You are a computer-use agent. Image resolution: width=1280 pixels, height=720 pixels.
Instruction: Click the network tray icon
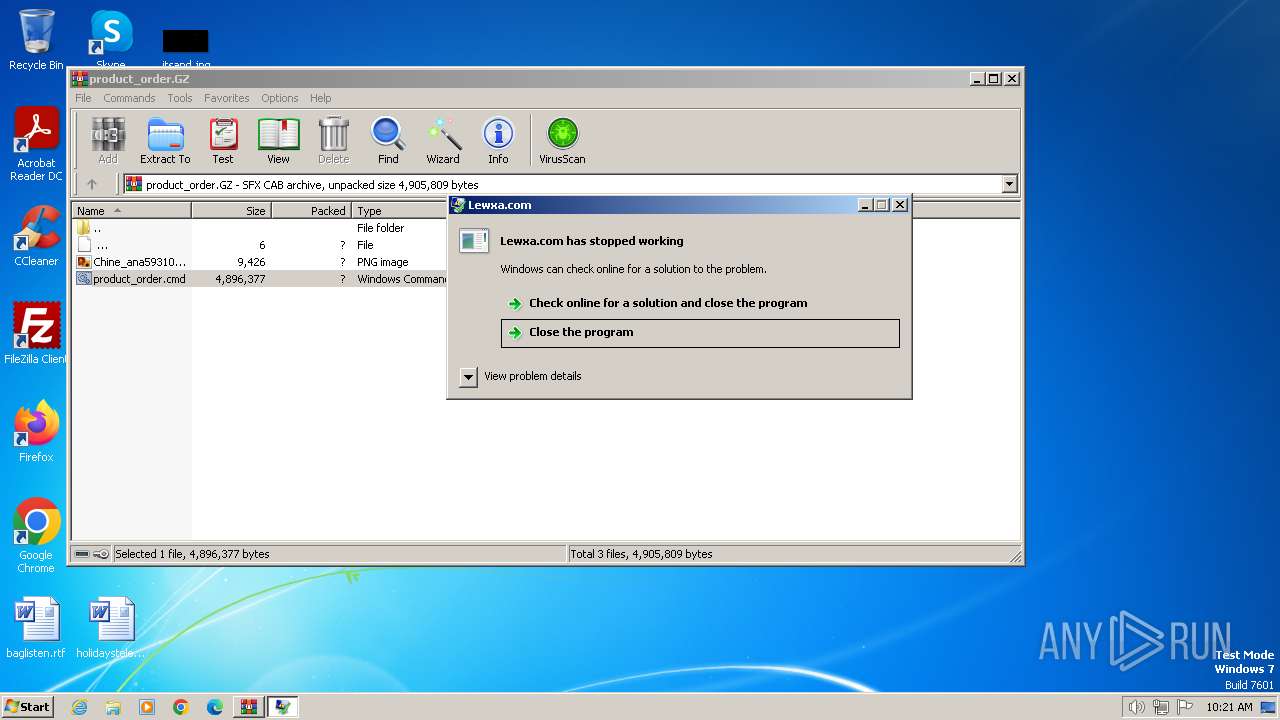tap(1161, 707)
